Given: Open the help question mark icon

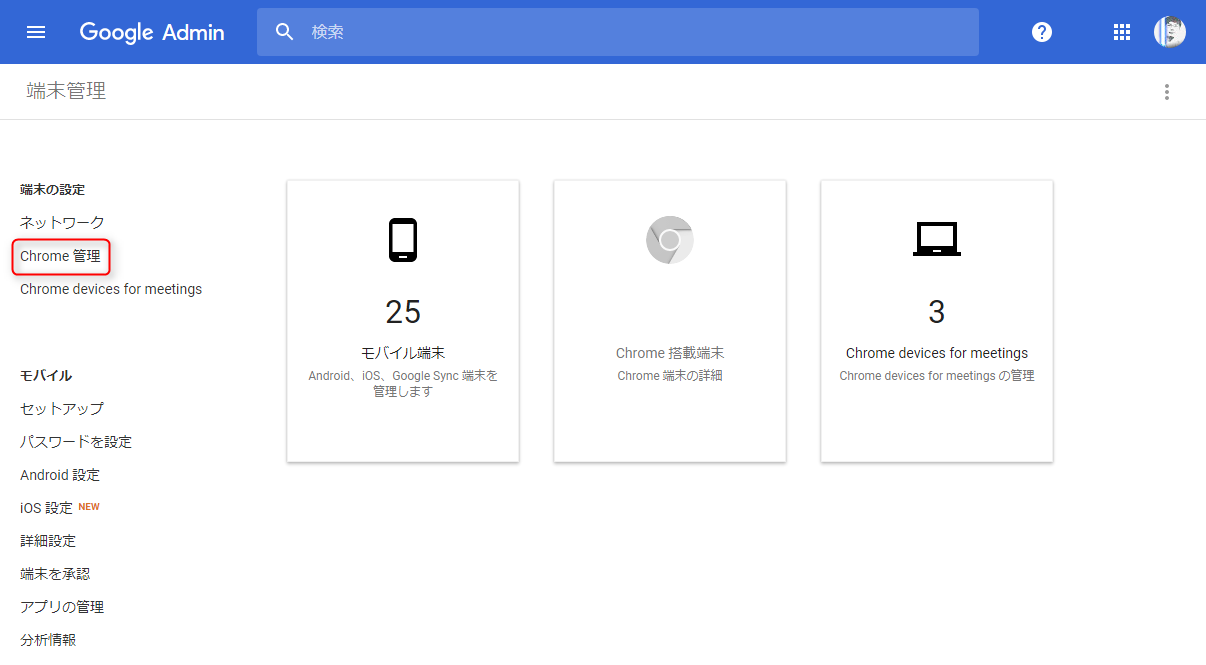Looking at the screenshot, I should pyautogui.click(x=1042, y=32).
